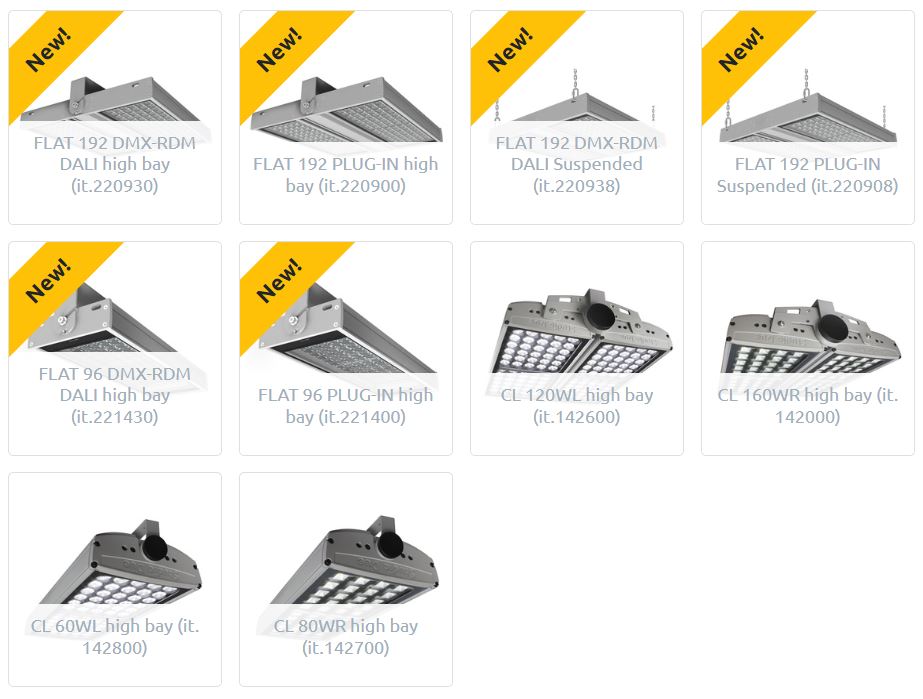Viewport: 923px width, 699px height.
Task: Click the CL 120WL luminaire image
Action: tap(580, 332)
